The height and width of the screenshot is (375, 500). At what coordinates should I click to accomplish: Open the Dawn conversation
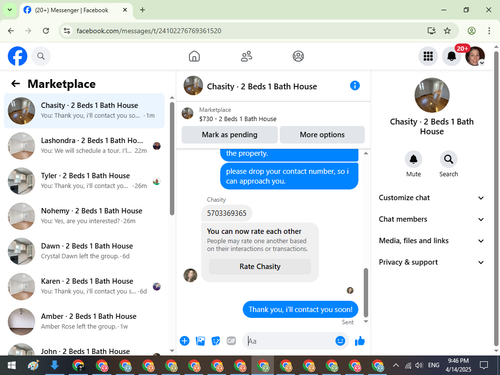[x=84, y=251]
